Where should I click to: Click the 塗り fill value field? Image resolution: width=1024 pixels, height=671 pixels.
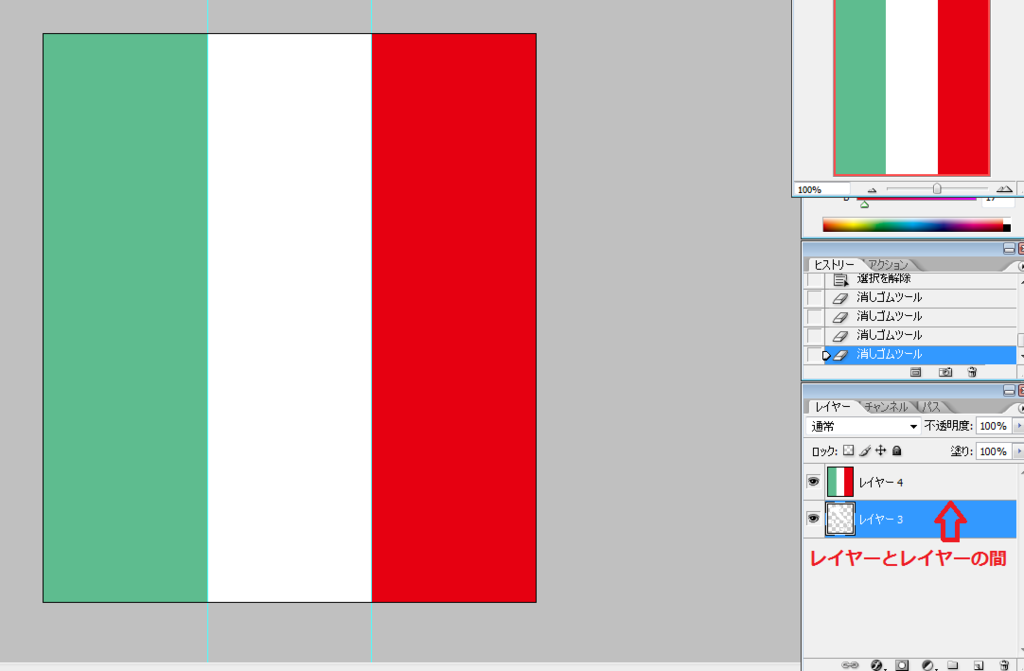coord(993,451)
